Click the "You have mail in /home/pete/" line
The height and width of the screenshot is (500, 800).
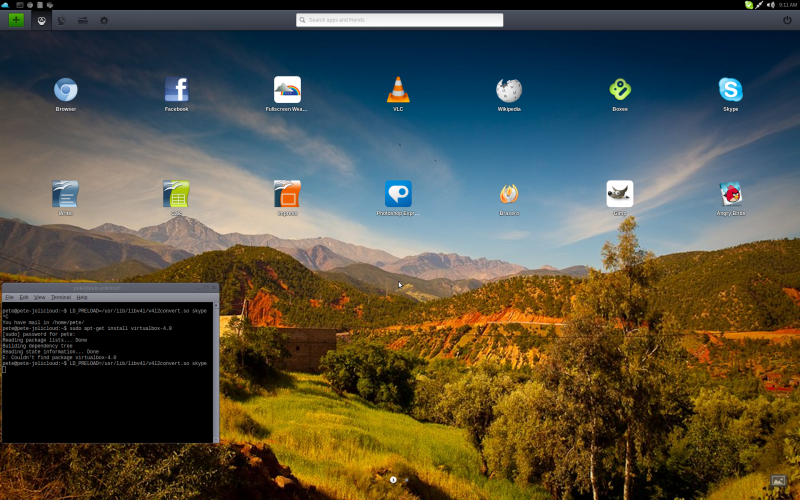(x=43, y=322)
